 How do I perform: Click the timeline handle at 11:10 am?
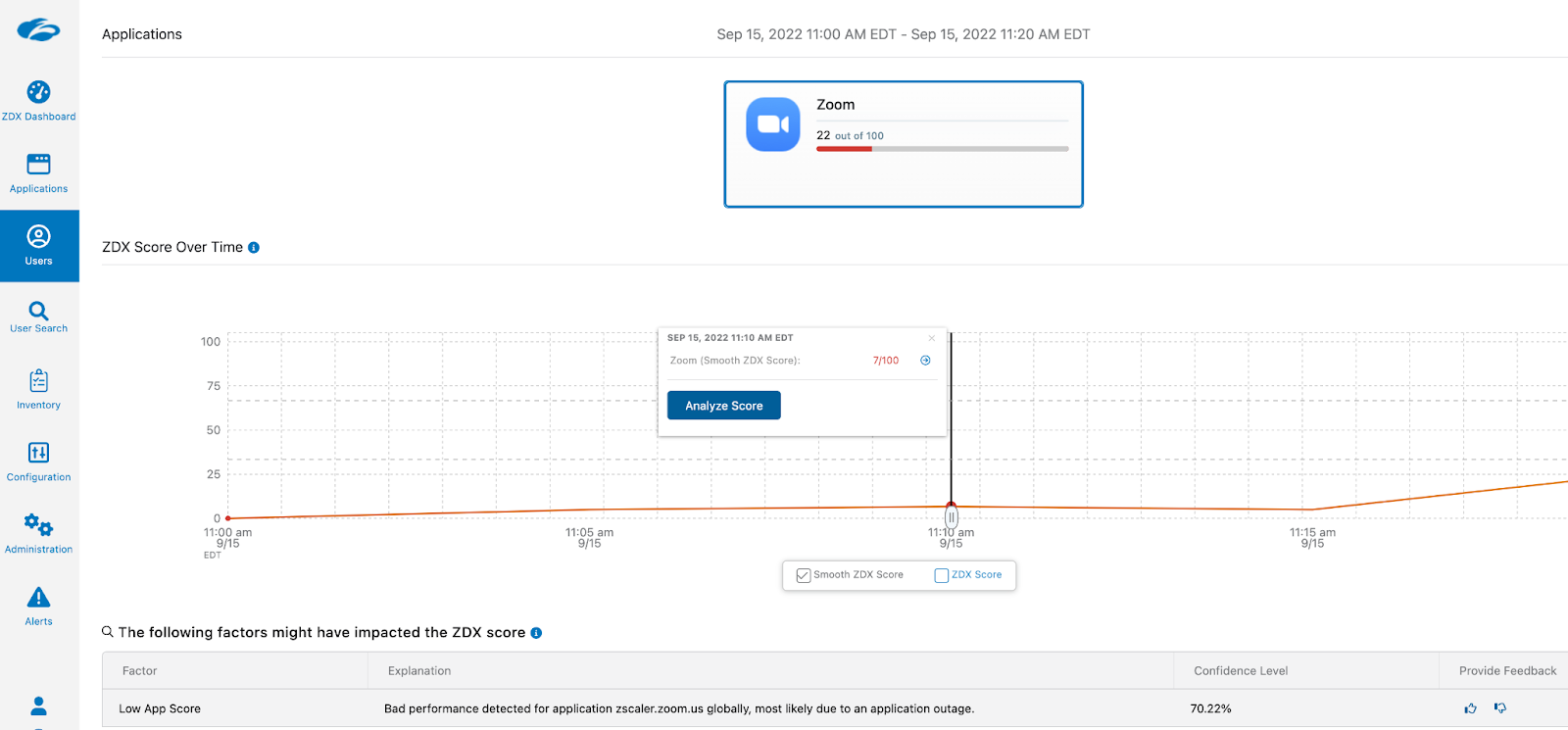point(952,517)
